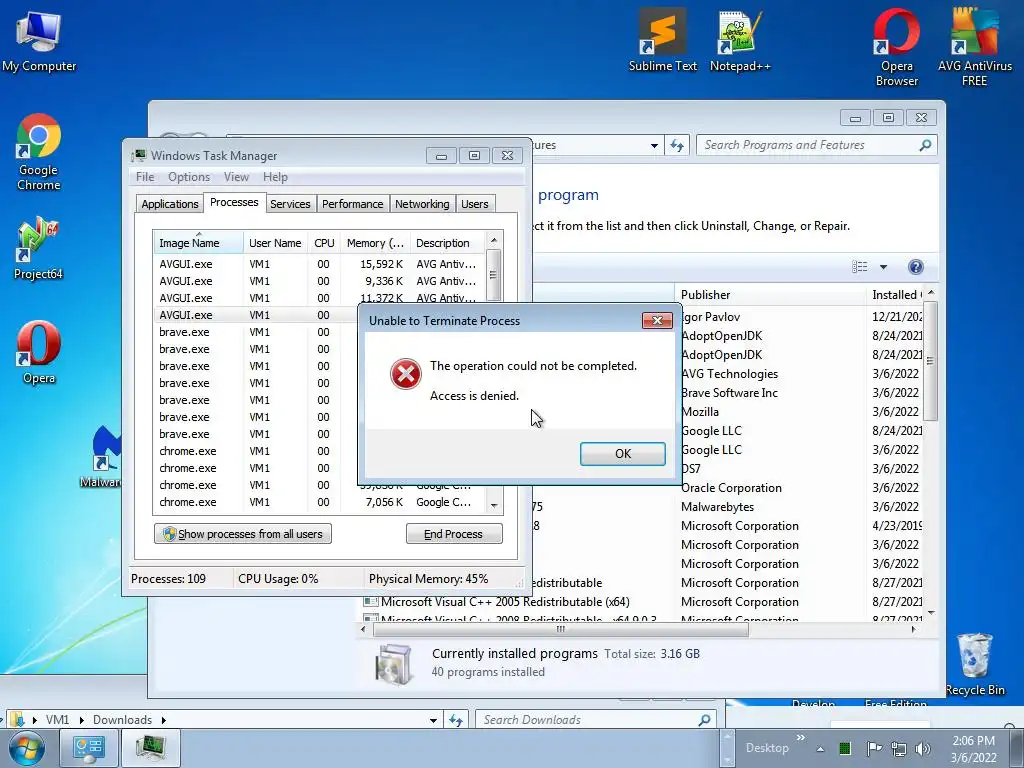
Task: Open Task Manager View menu
Action: (x=236, y=177)
